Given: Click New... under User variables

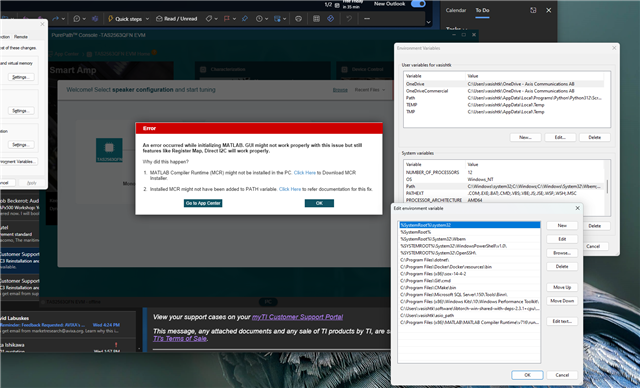Looking at the screenshot, I should 525,137.
